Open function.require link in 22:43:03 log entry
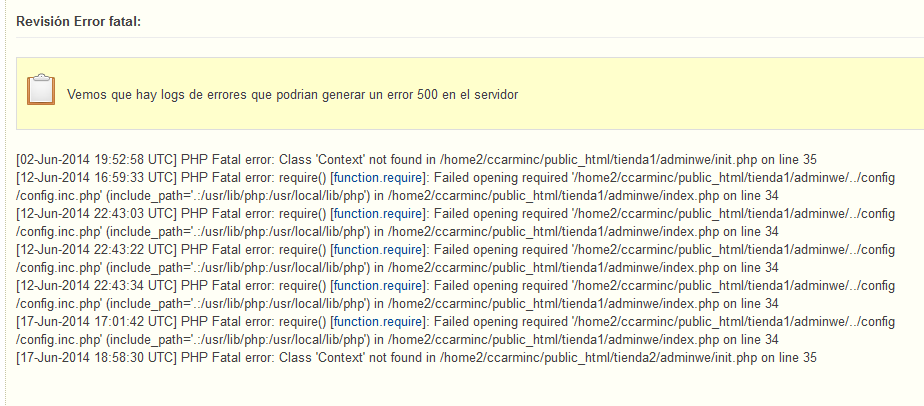The width and height of the screenshot is (924, 406). point(378,213)
